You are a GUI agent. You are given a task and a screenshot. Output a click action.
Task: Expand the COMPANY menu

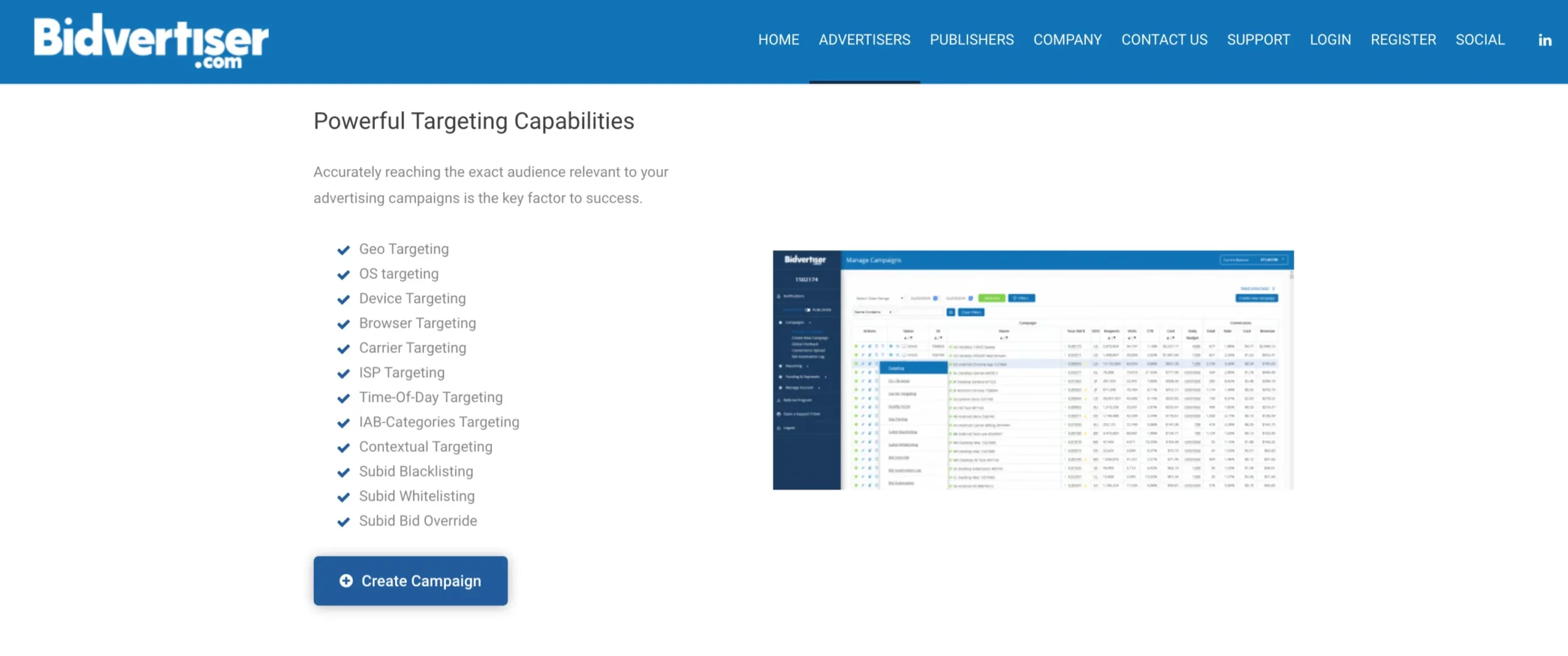coord(1067,40)
